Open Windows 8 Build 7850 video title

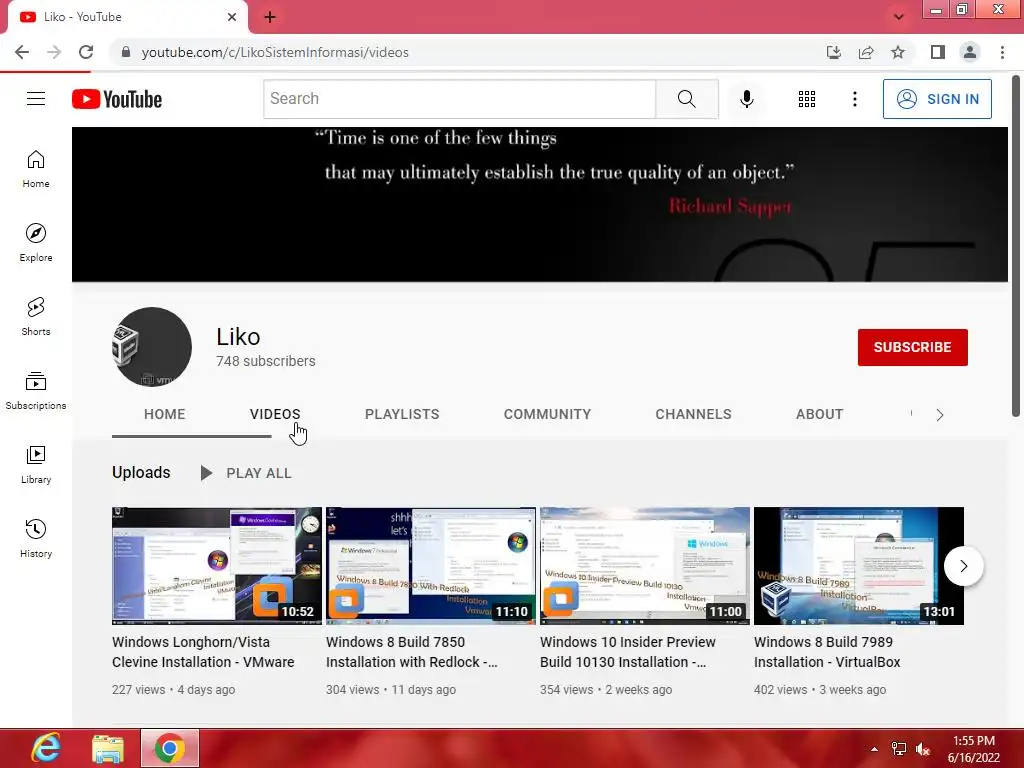click(411, 652)
